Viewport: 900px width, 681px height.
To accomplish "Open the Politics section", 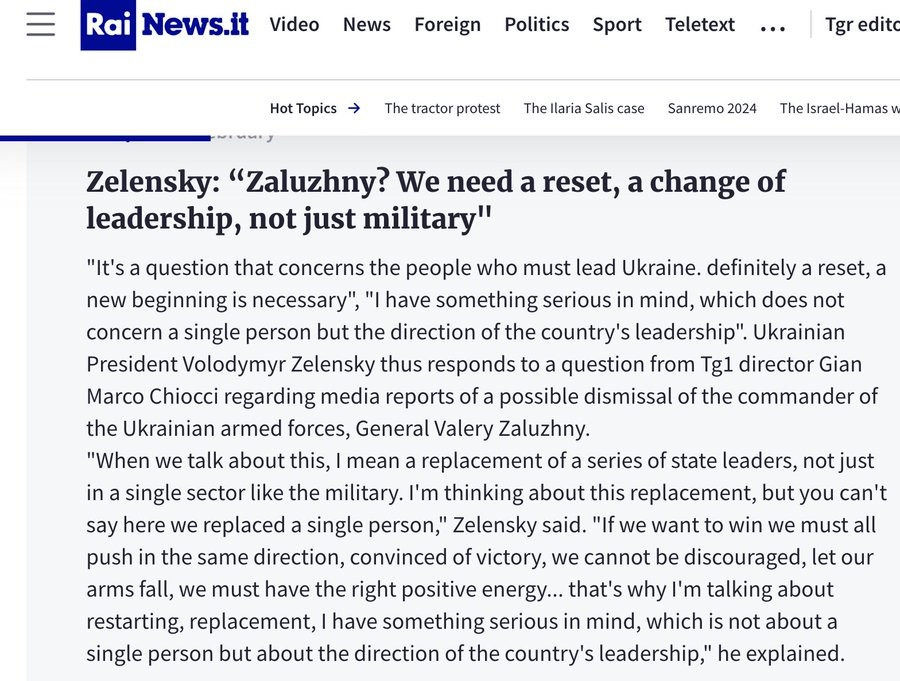I will click(x=536, y=25).
